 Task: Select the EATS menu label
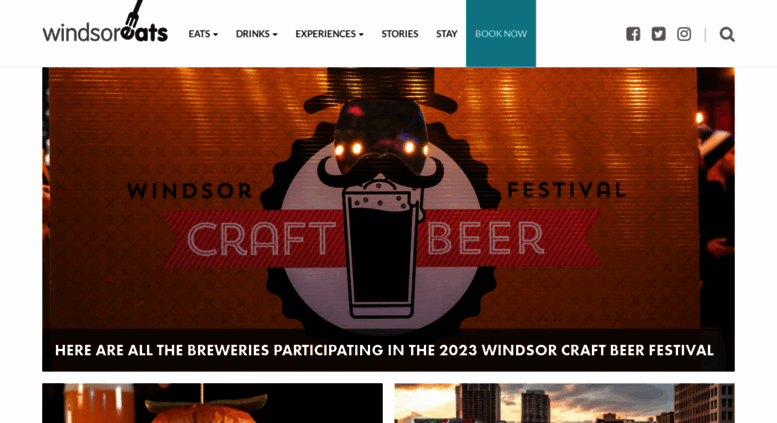coord(199,34)
